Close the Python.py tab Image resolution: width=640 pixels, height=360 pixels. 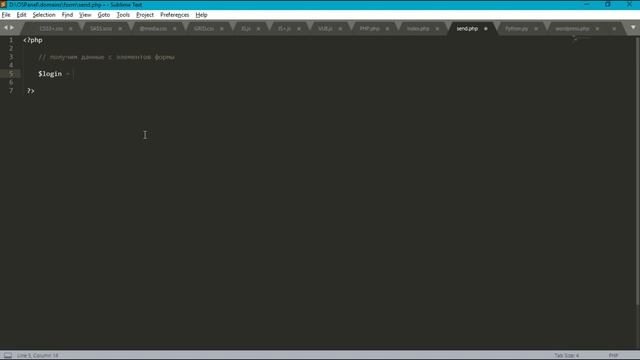click(536, 29)
